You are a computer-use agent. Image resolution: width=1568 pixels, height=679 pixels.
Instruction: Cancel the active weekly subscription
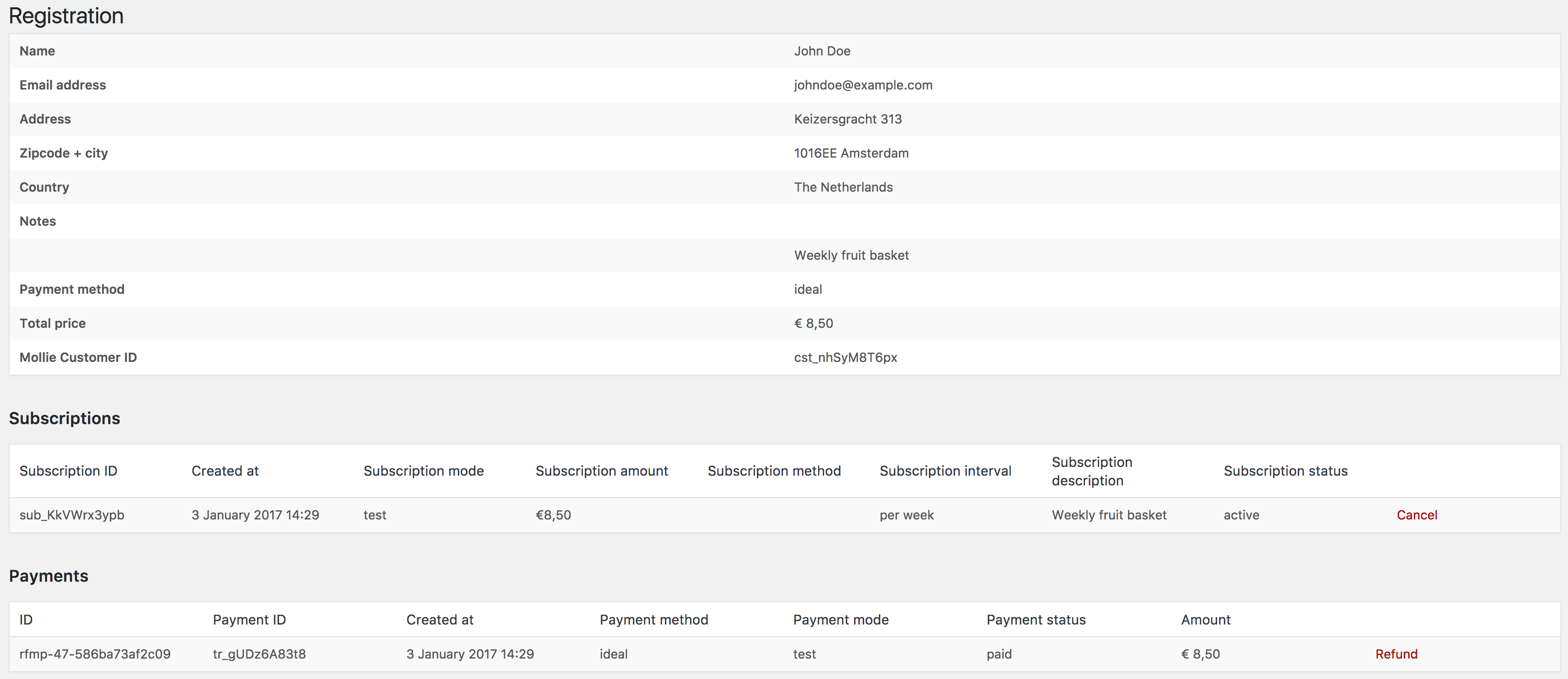pyautogui.click(x=1416, y=515)
